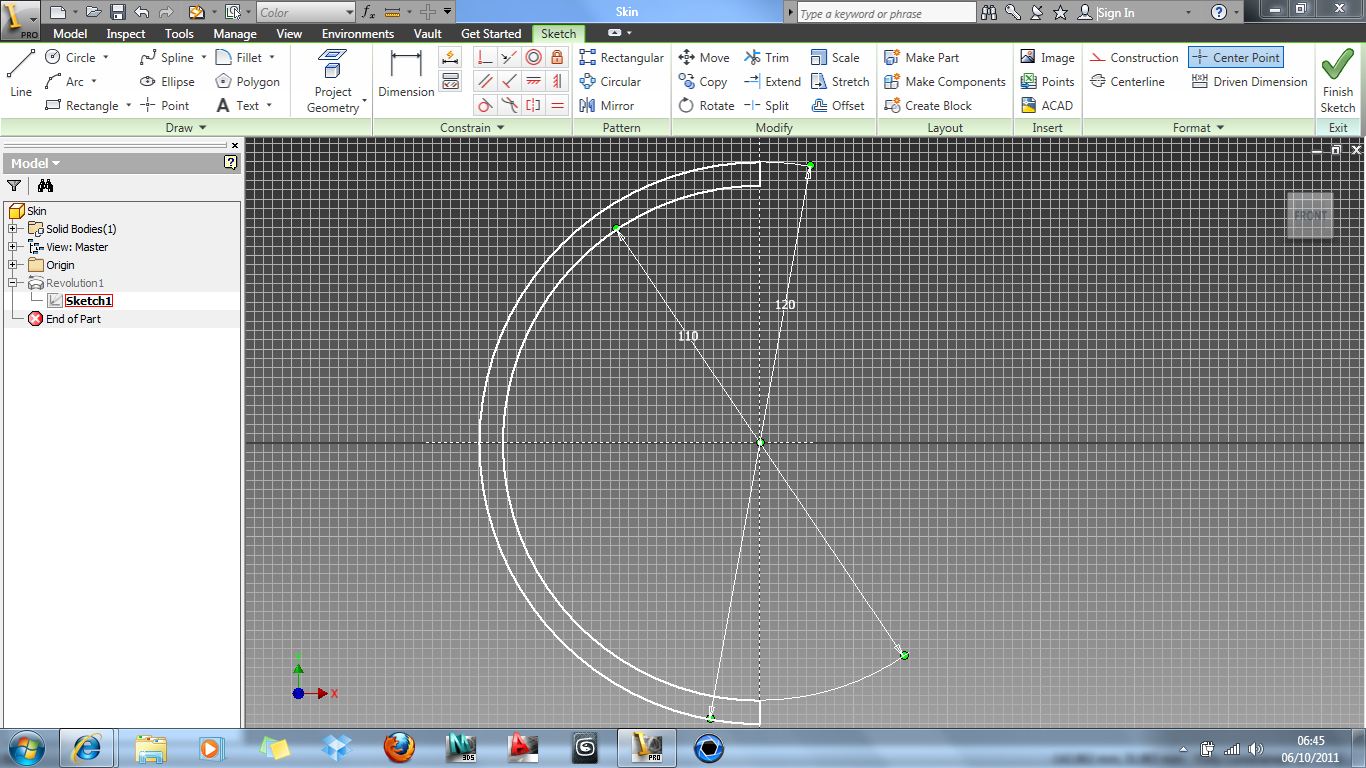
Task: Open the Tools ribbon tab
Action: [179, 33]
